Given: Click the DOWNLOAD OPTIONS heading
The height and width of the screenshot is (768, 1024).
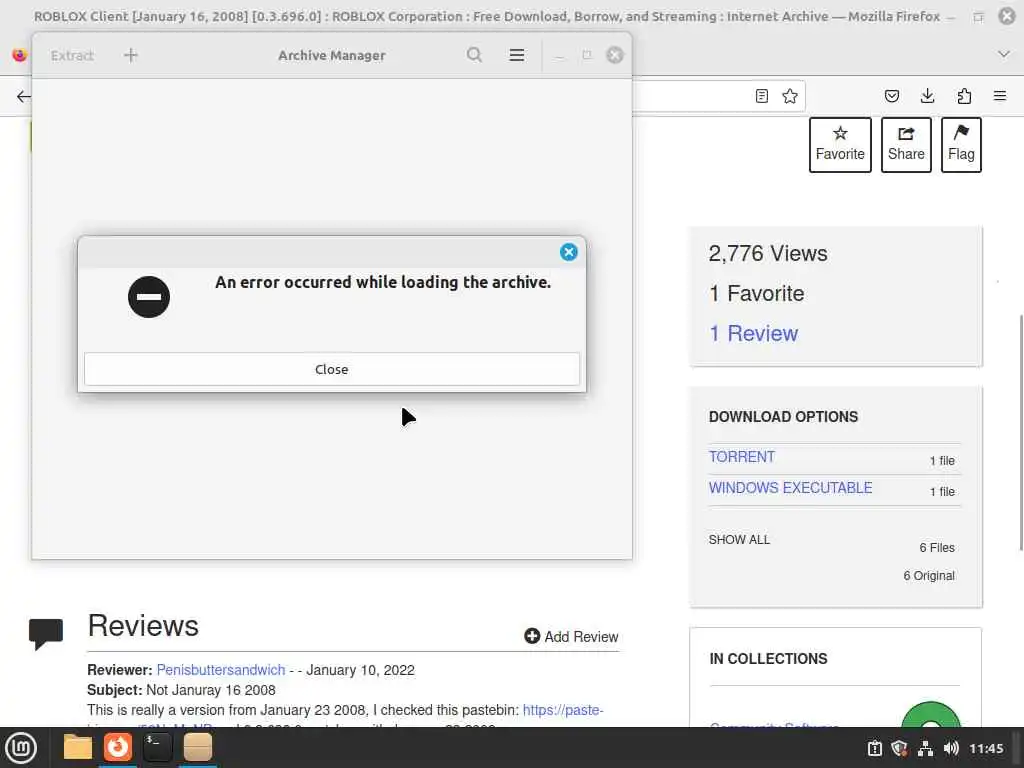Looking at the screenshot, I should tap(783, 417).
